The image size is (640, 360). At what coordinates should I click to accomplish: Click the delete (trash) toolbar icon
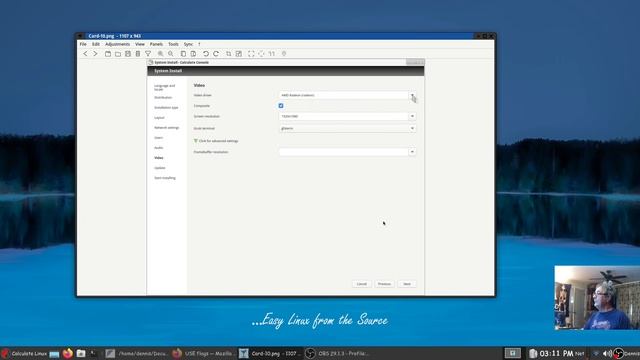coord(138,53)
